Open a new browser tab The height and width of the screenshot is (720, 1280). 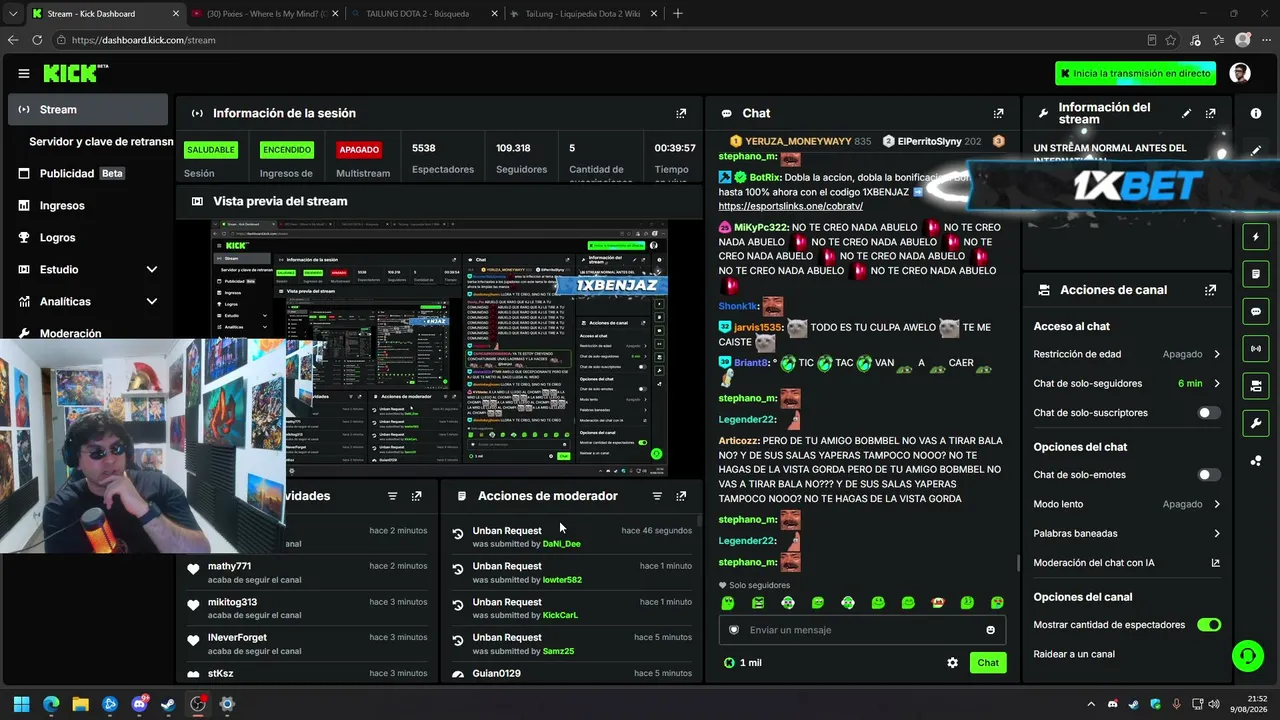[678, 14]
